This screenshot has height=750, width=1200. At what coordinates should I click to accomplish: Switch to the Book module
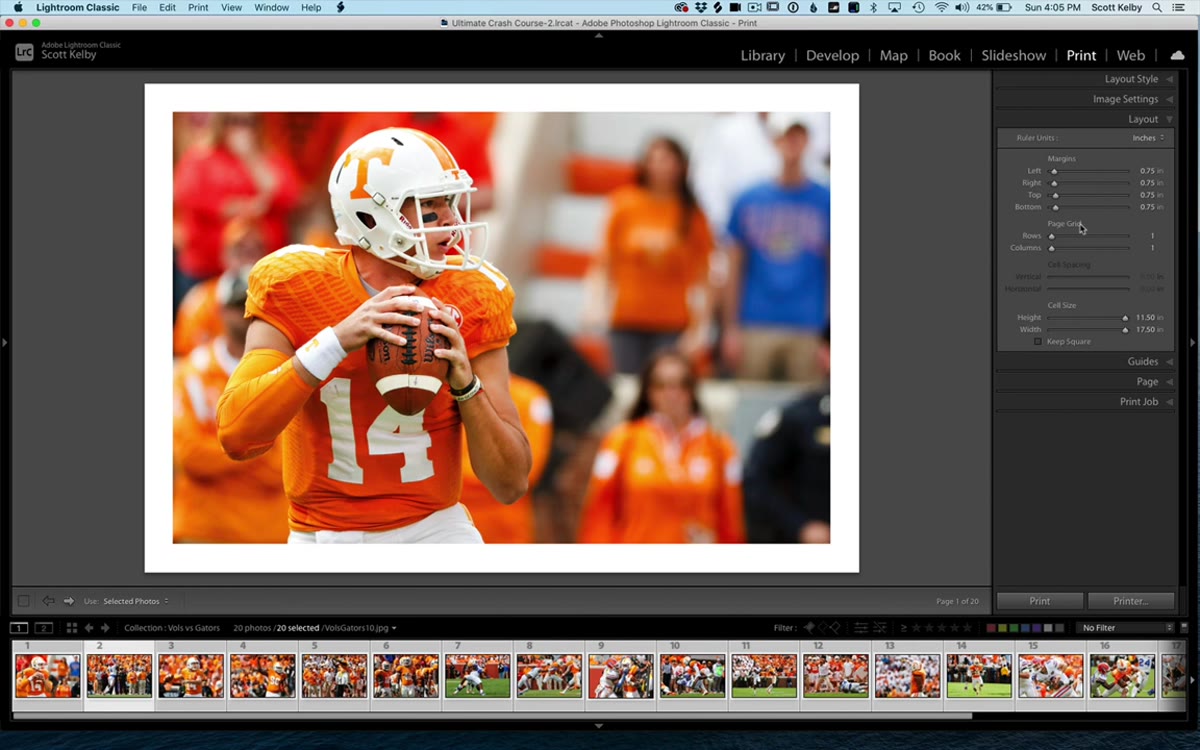pos(944,55)
